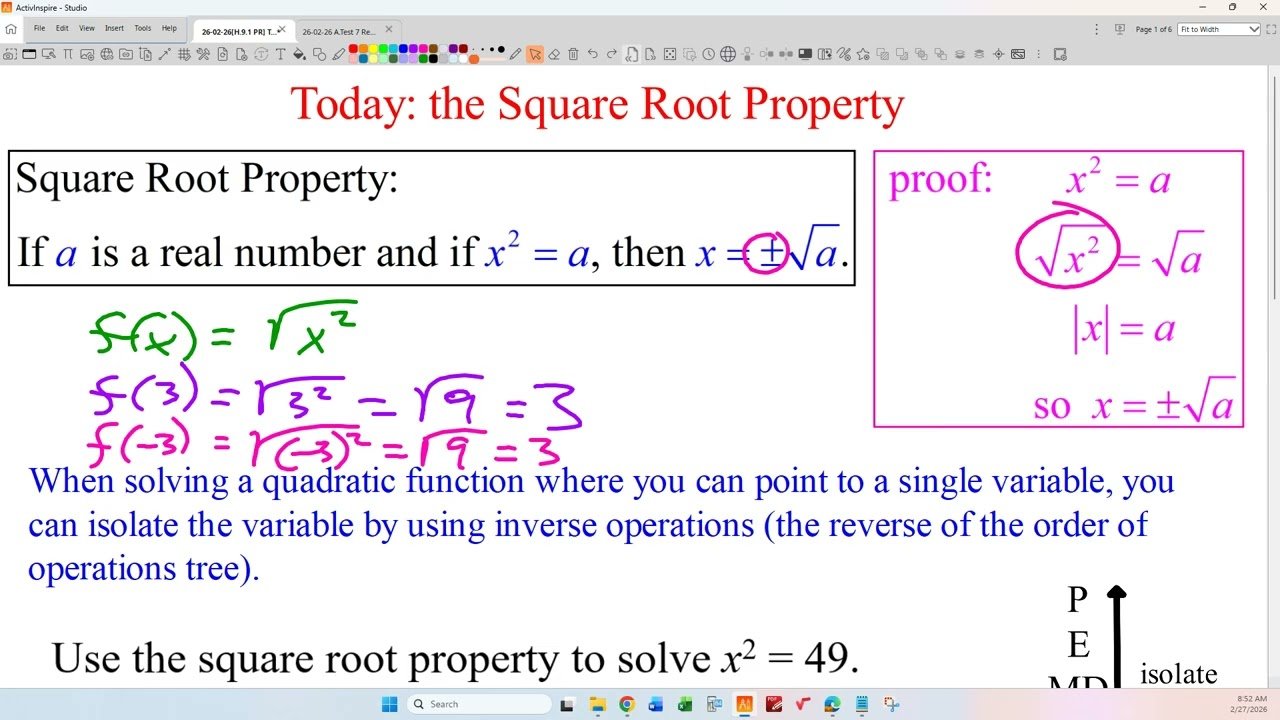Open the web browser globe icon near clock
The image size is (1280, 720).
[x=728, y=54]
